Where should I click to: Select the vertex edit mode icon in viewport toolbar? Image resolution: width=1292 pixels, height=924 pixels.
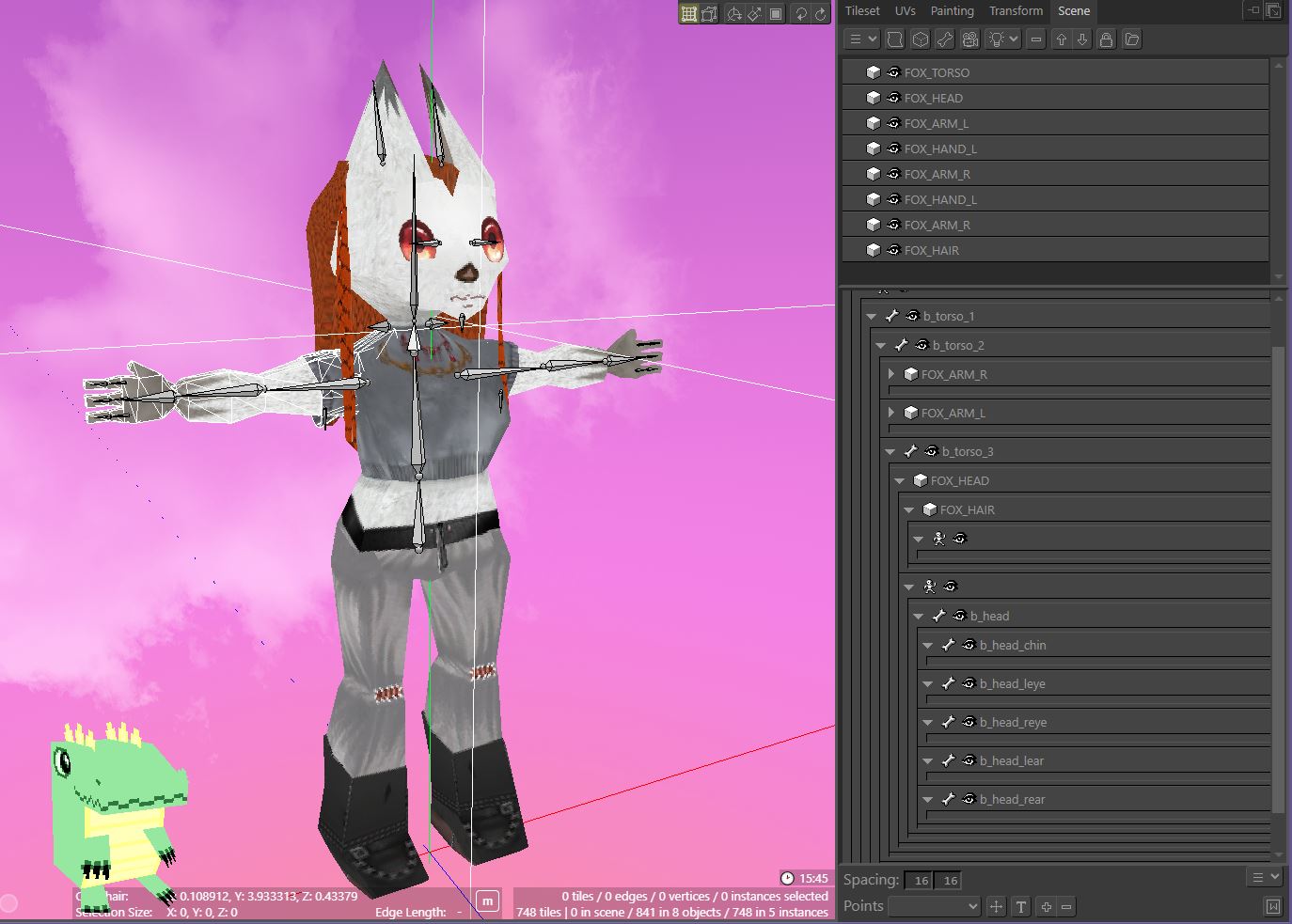pyautogui.click(x=709, y=13)
